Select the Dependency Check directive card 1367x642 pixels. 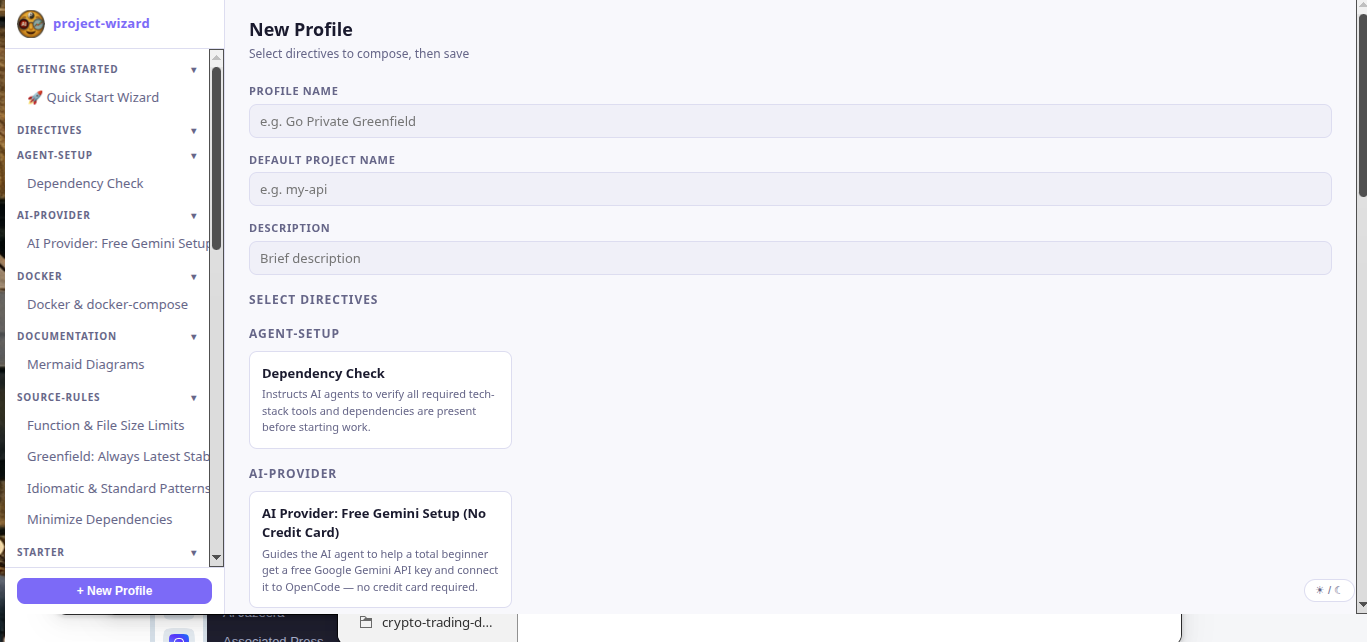[x=380, y=400]
